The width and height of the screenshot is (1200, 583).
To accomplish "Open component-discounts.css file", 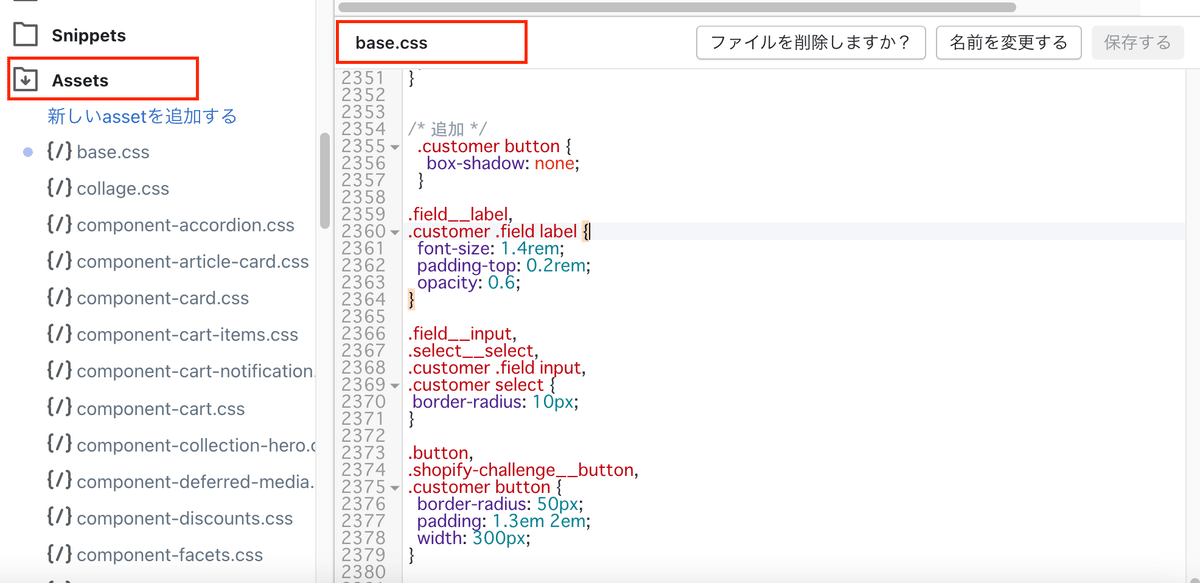I will pos(184,518).
